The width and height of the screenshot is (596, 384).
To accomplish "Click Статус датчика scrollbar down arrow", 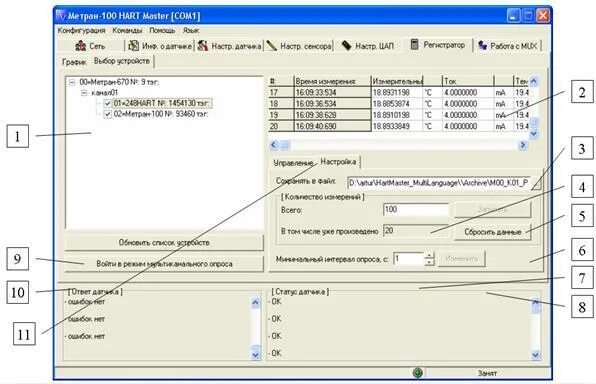I will (x=536, y=355).
